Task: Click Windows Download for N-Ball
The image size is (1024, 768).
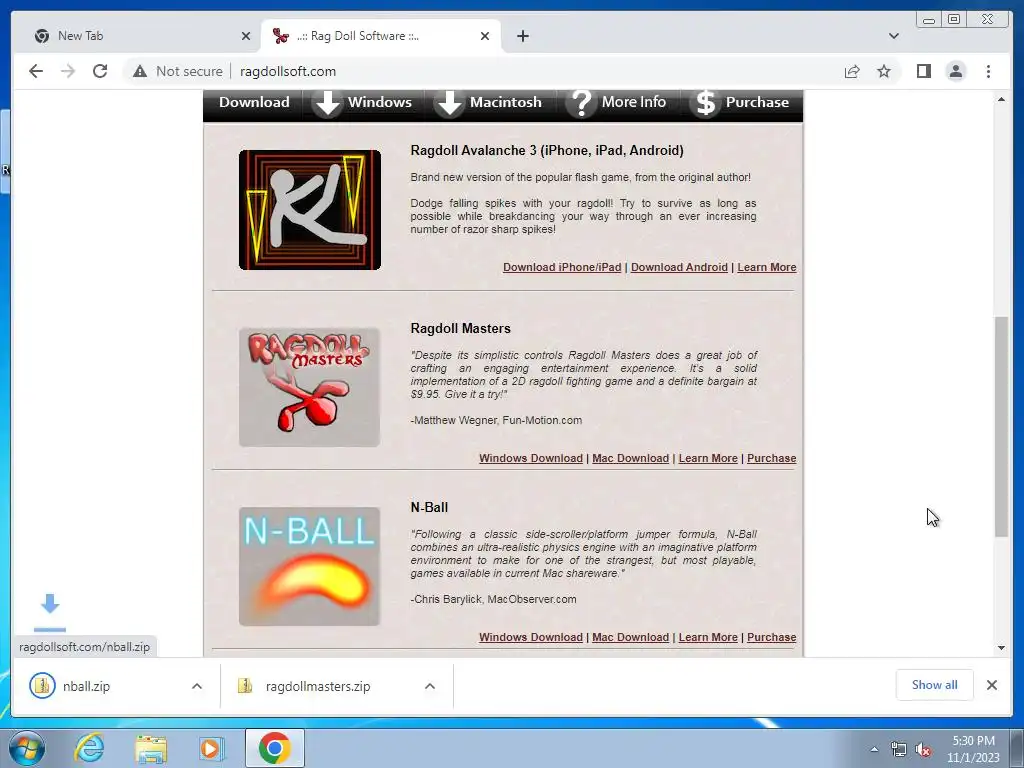Action: click(x=530, y=637)
